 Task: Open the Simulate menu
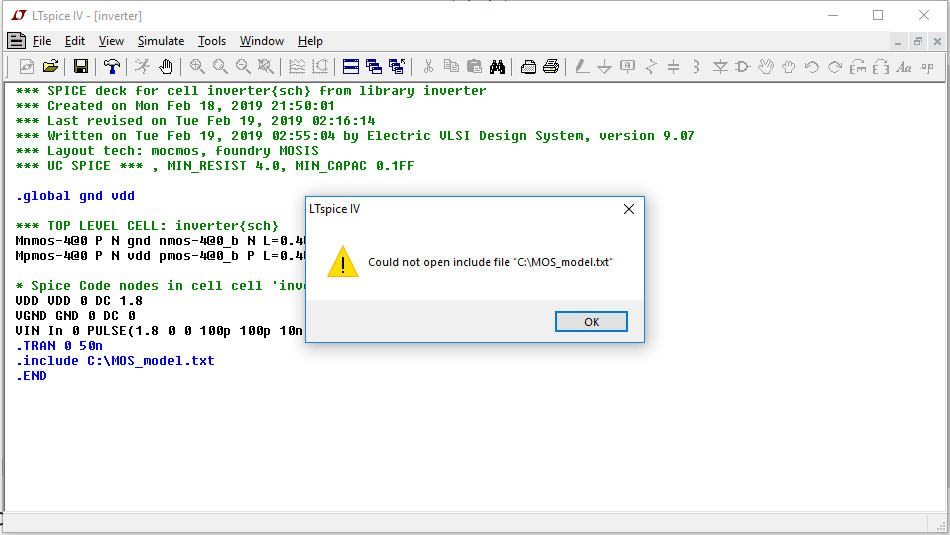pyautogui.click(x=161, y=41)
